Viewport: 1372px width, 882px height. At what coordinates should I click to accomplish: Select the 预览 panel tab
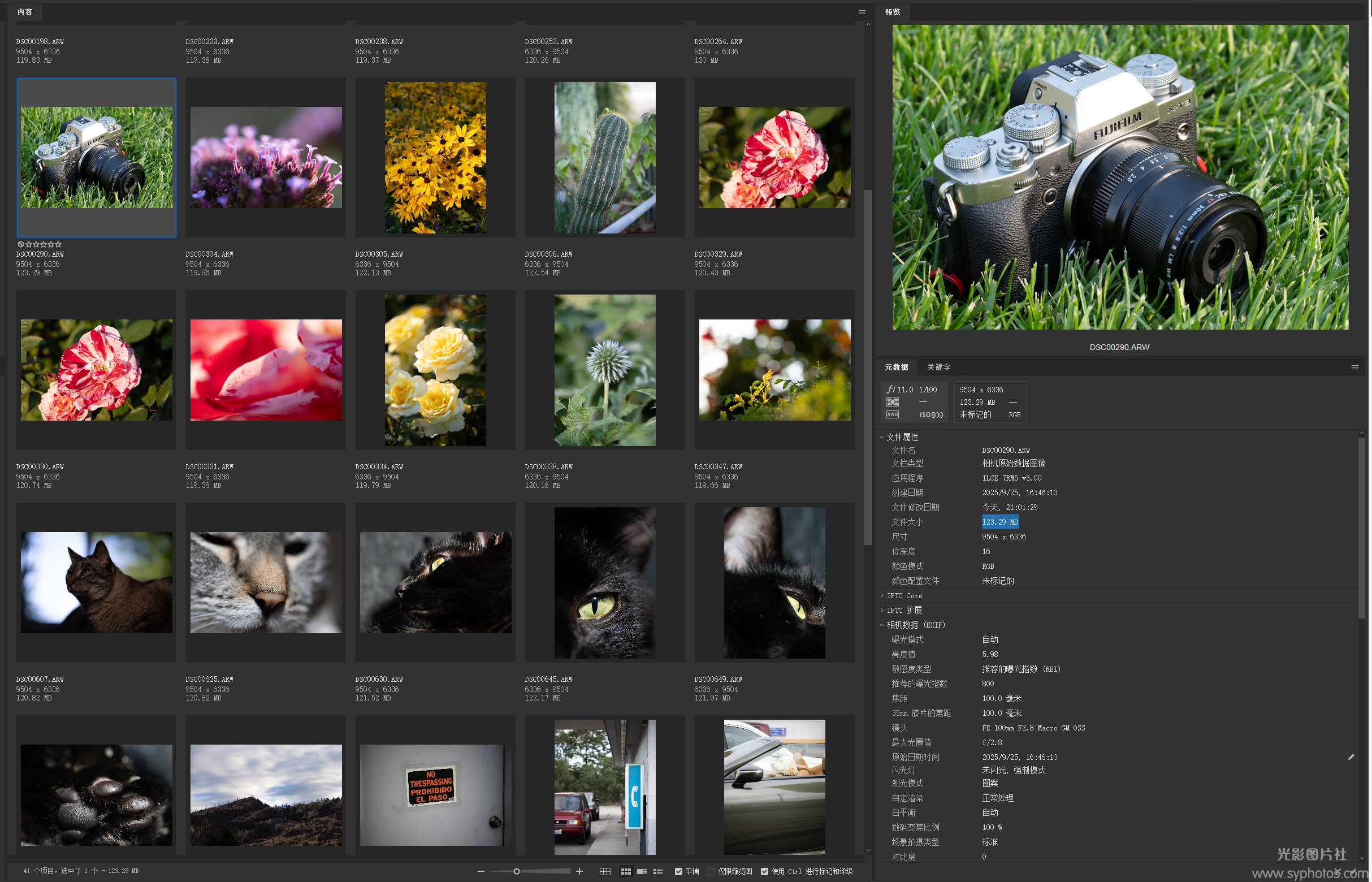coord(892,12)
